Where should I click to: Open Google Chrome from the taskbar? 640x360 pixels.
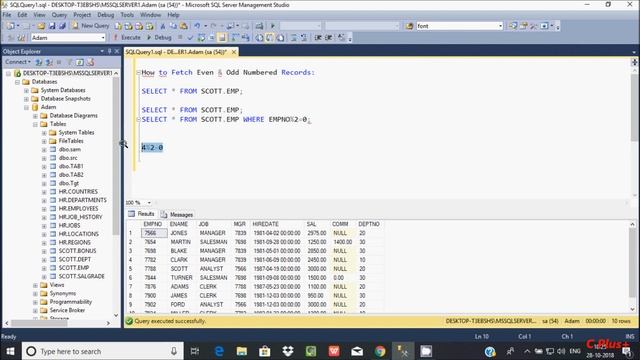380,351
